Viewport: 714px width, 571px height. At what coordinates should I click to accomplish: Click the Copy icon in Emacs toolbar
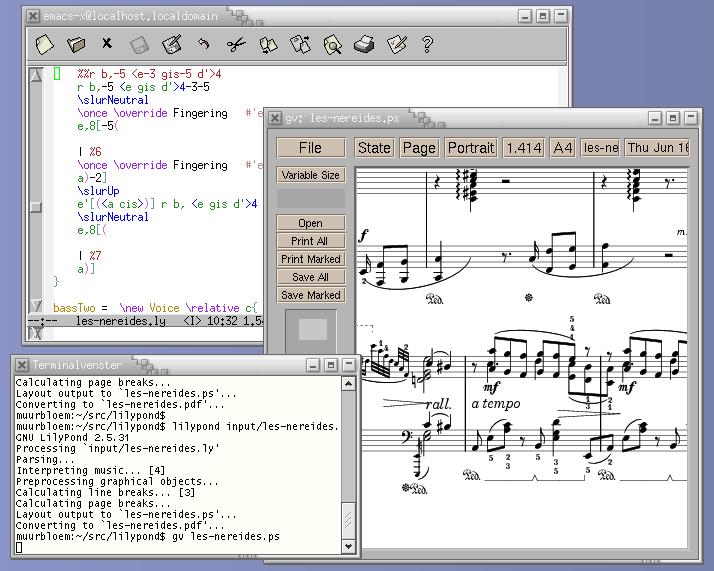(x=268, y=45)
